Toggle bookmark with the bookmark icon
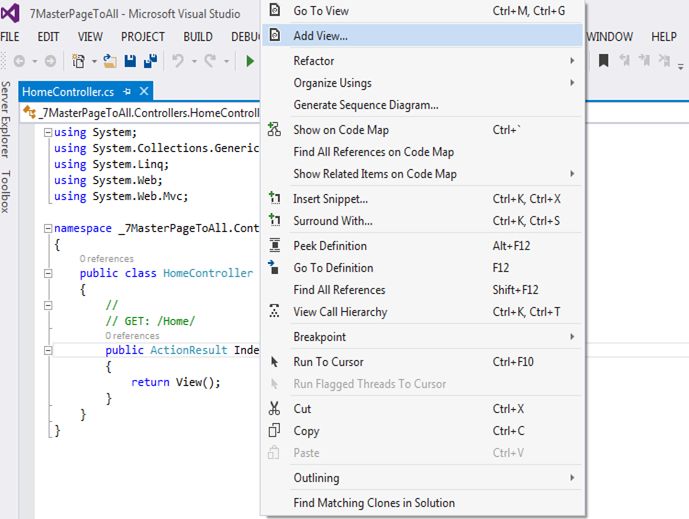689x519 pixels. (x=604, y=62)
